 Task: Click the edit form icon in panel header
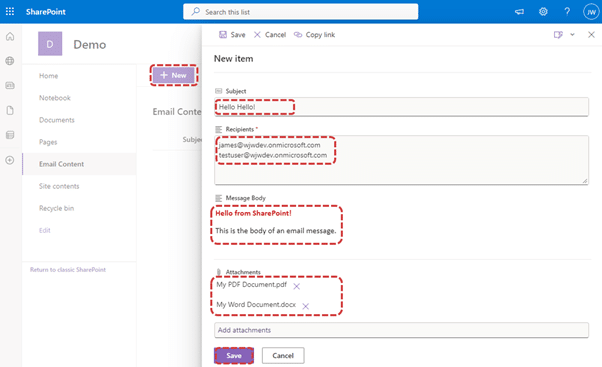[x=558, y=35]
